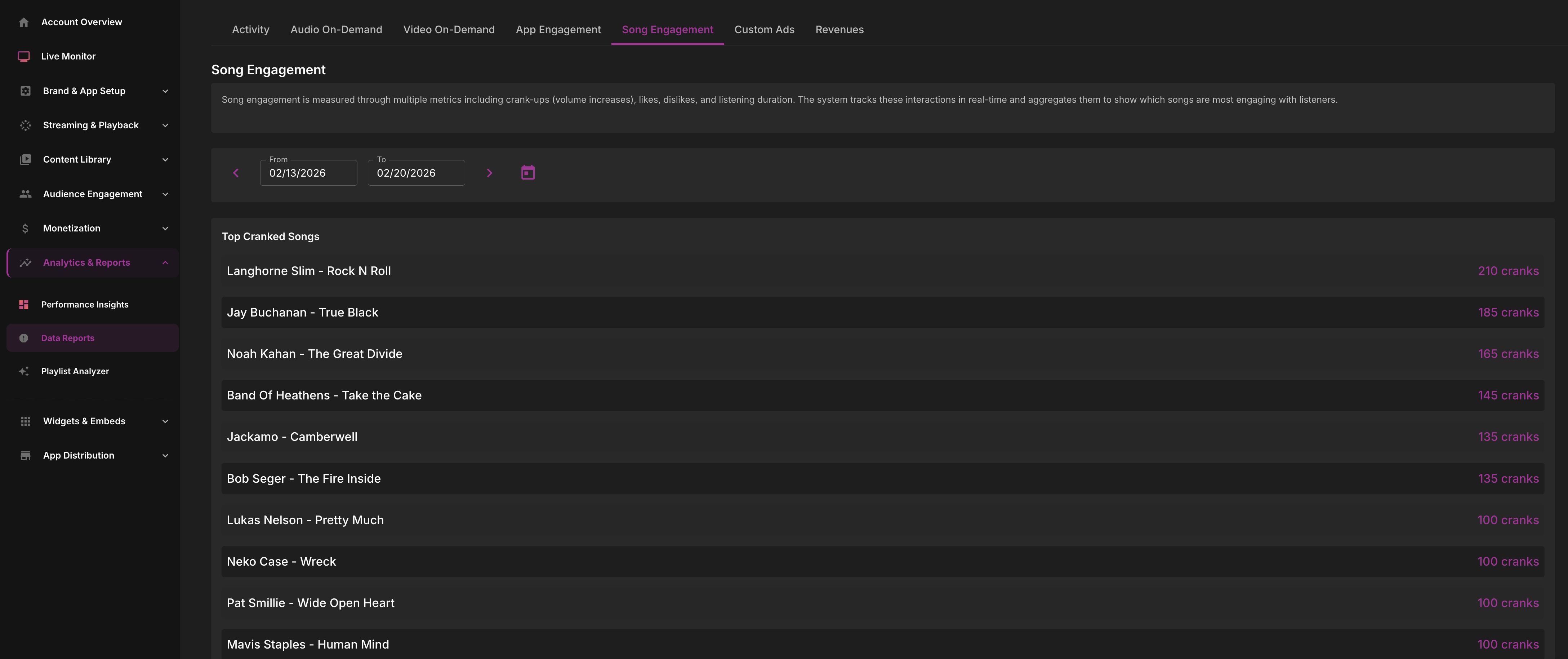Screen dimensions: 1568x659
Task: Collapse the Analytics & Reports section
Action: [x=165, y=262]
